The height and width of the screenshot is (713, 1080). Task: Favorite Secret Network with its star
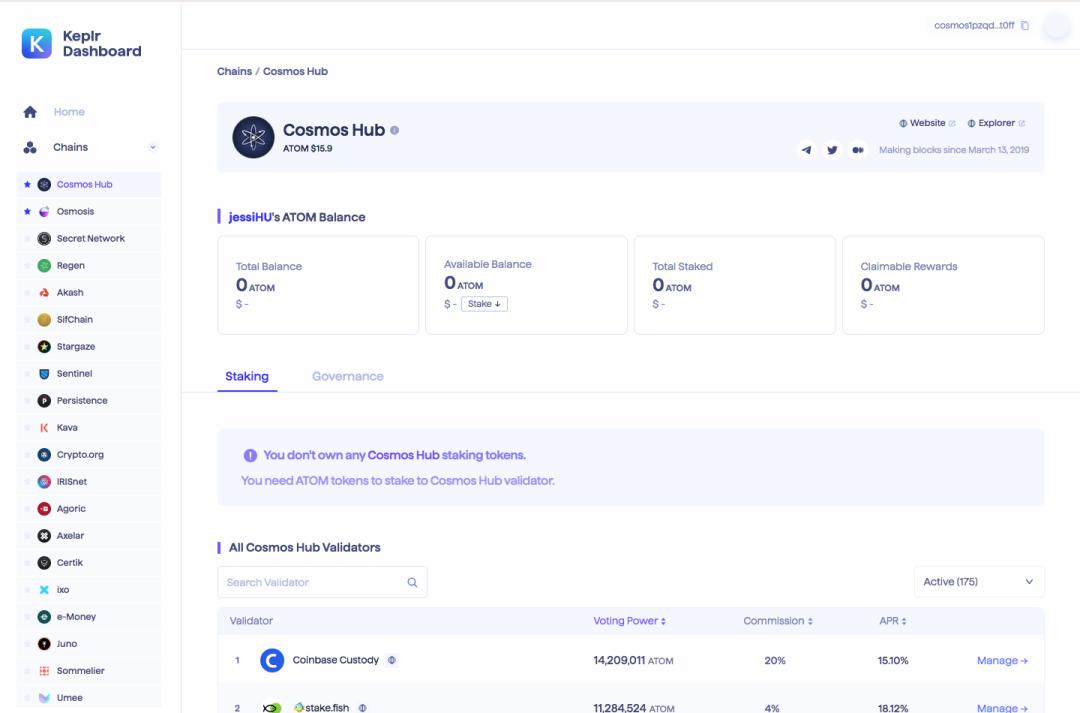(x=28, y=239)
